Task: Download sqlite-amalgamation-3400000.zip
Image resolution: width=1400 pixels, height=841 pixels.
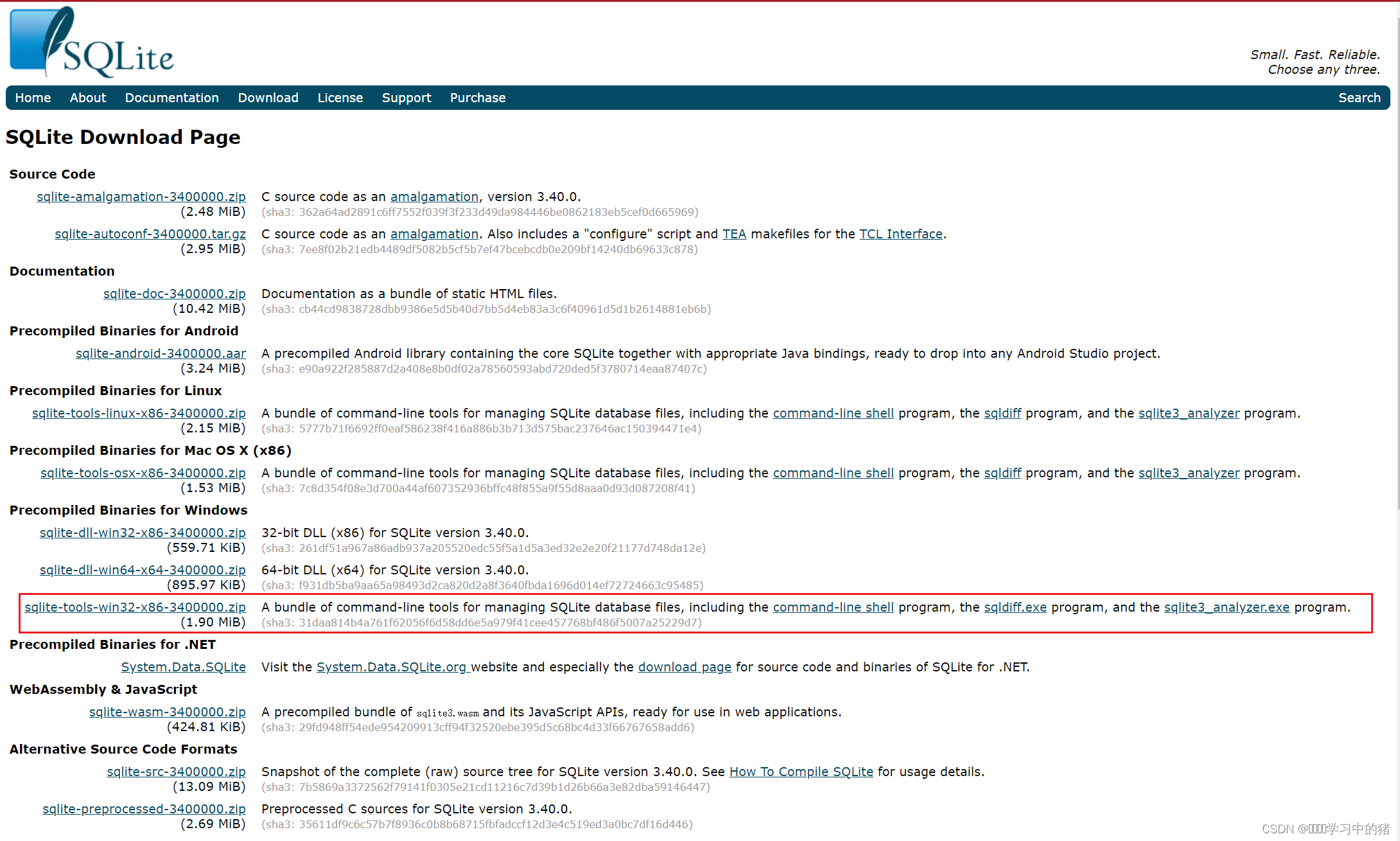Action: tap(141, 197)
